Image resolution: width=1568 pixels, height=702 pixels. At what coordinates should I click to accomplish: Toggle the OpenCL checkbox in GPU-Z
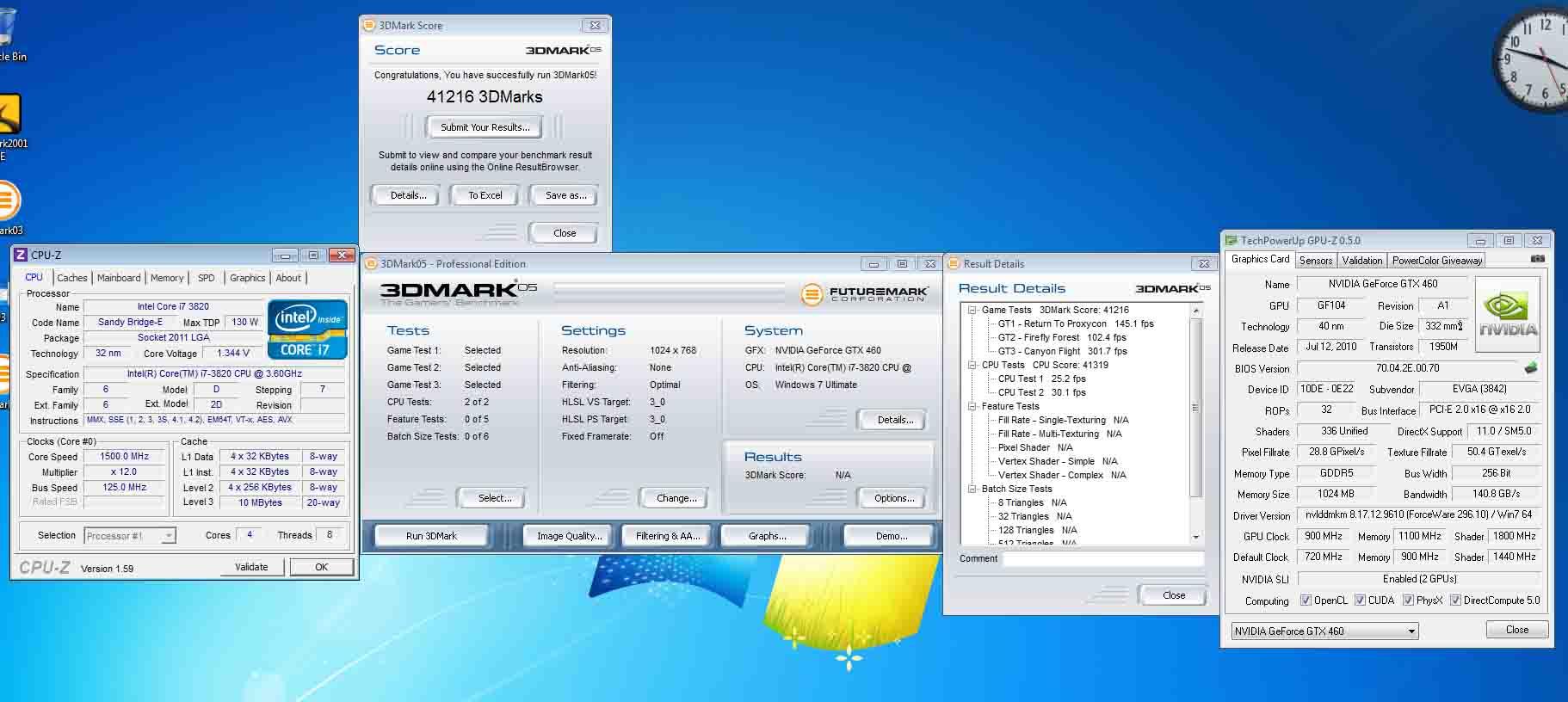(1306, 600)
